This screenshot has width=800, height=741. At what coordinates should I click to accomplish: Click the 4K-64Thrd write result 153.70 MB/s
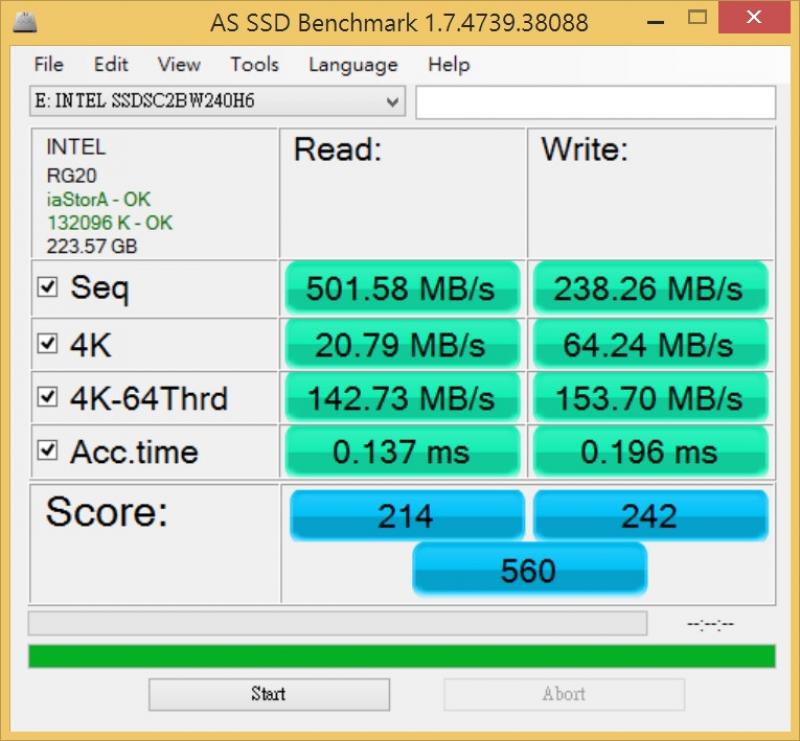(x=651, y=396)
